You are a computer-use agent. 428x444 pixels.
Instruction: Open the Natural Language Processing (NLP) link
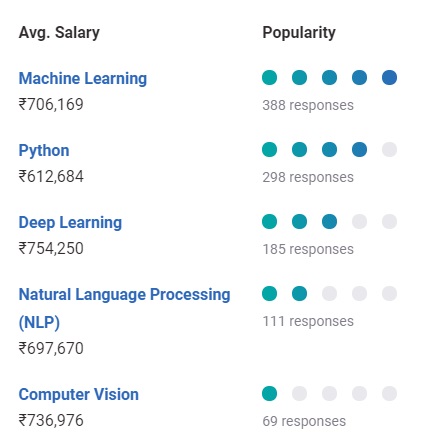[x=124, y=308]
